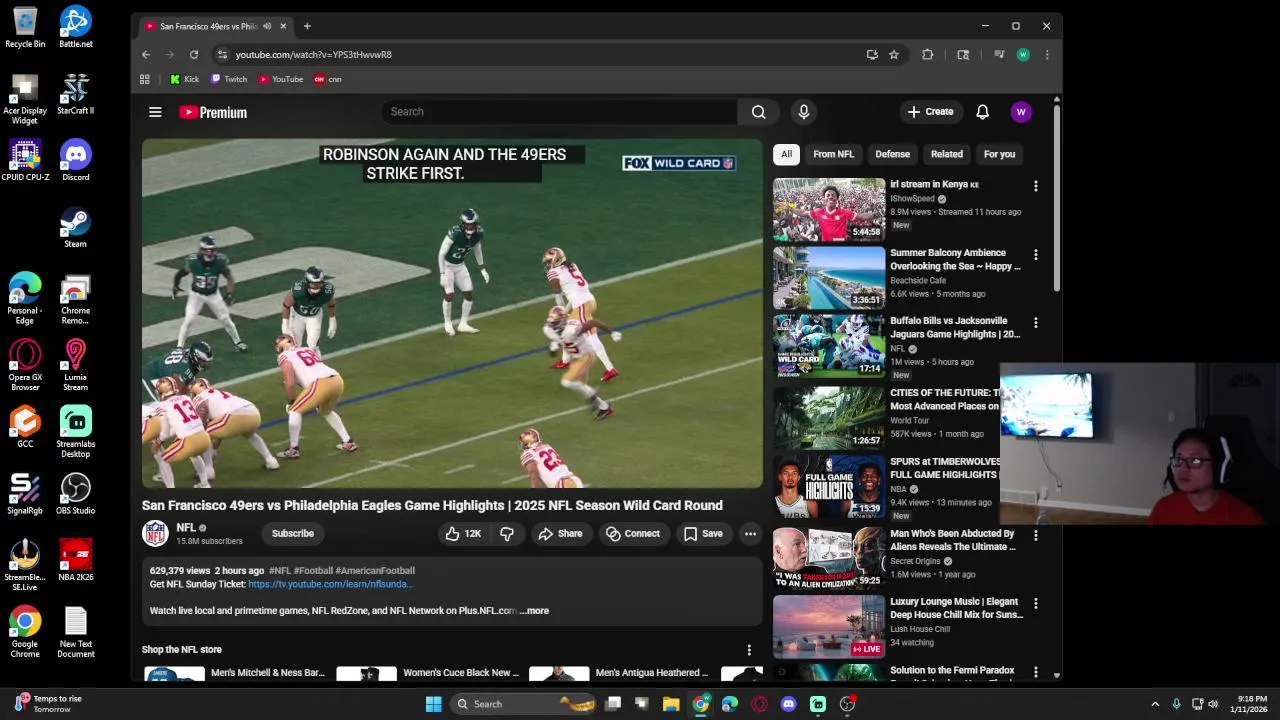Viewport: 1280px width, 720px height.
Task: Open the Luxury Lounge Music live thumbnail
Action: tap(829, 627)
